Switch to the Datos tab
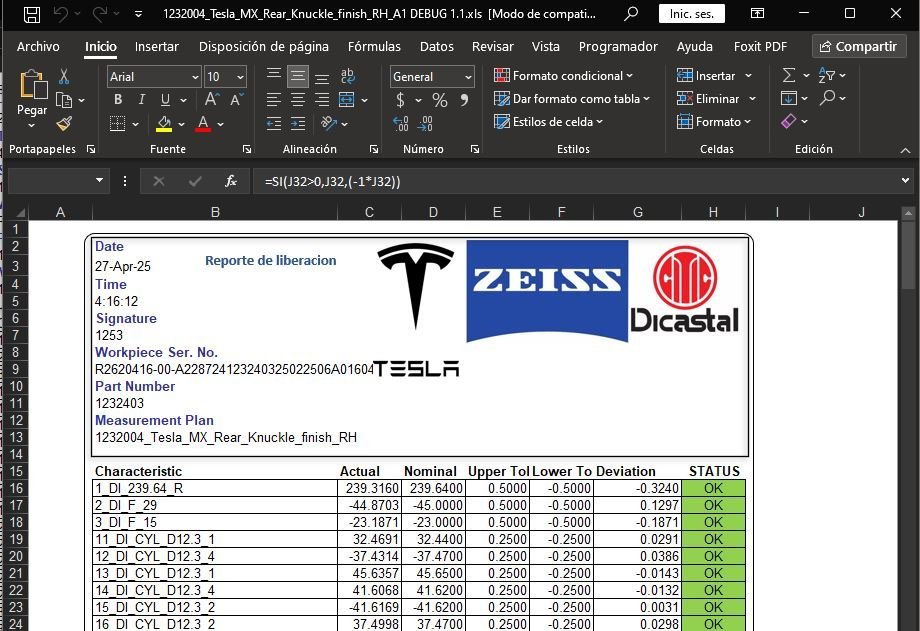This screenshot has height=631, width=920. tap(437, 46)
